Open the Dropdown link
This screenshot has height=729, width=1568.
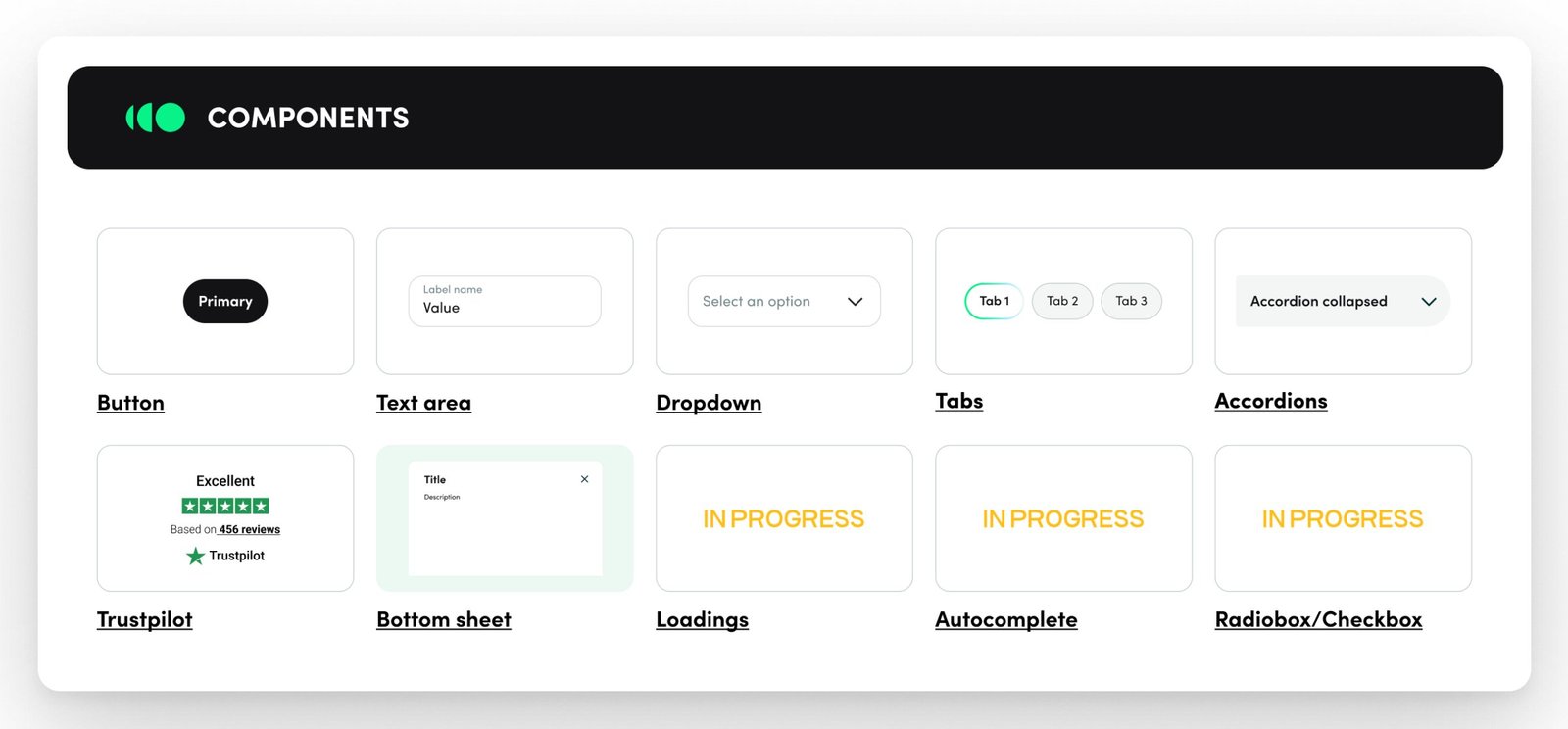[709, 403]
